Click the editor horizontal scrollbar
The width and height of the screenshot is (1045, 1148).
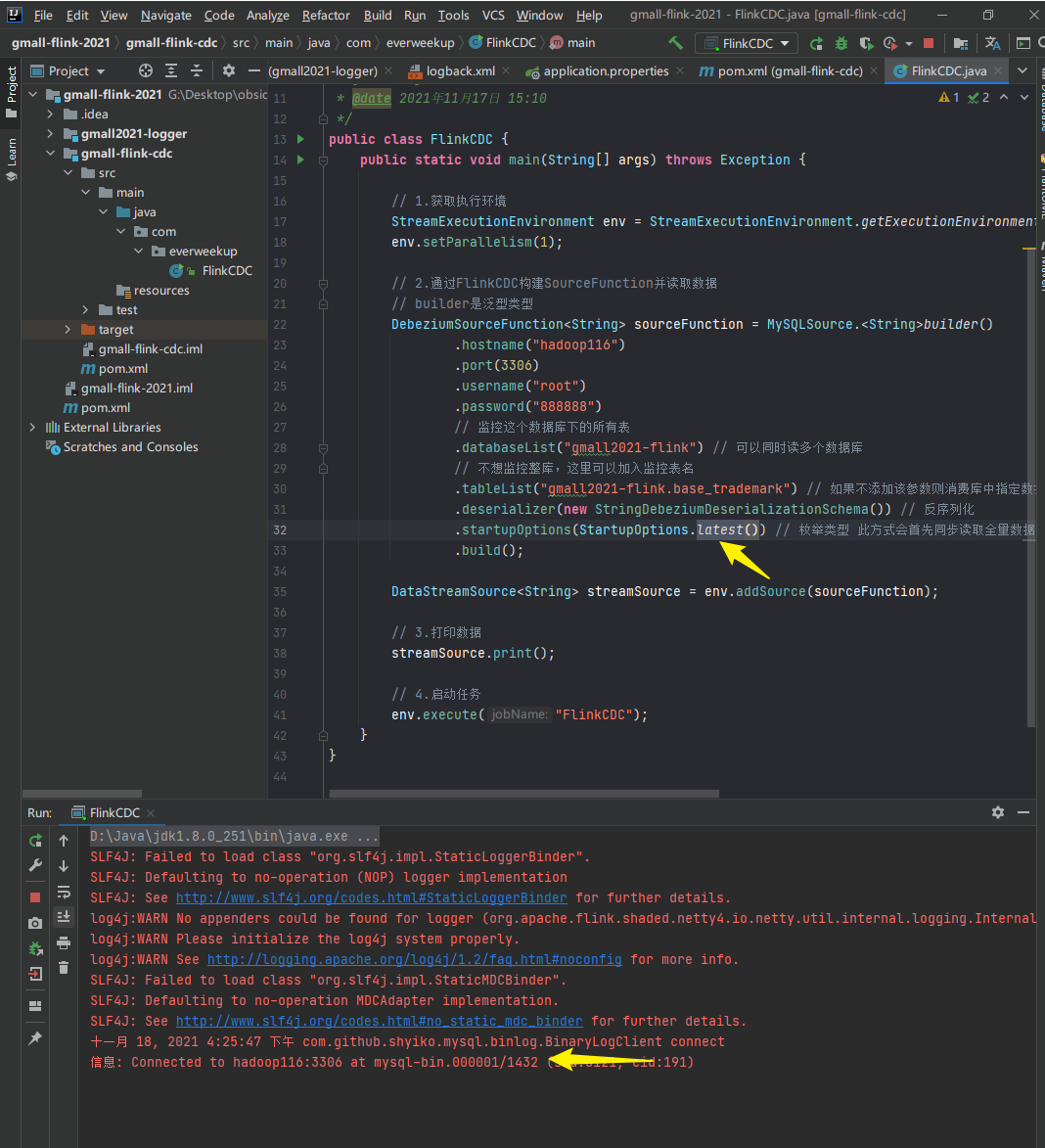(523, 794)
